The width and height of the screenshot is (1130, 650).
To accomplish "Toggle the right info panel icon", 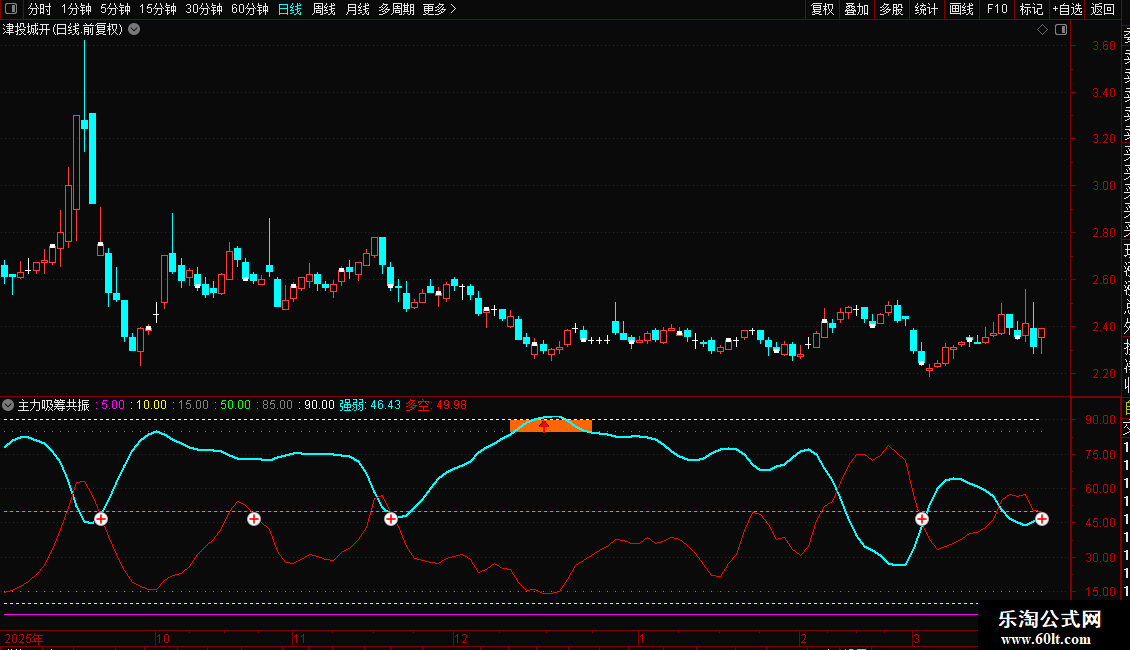I will coord(1061,29).
